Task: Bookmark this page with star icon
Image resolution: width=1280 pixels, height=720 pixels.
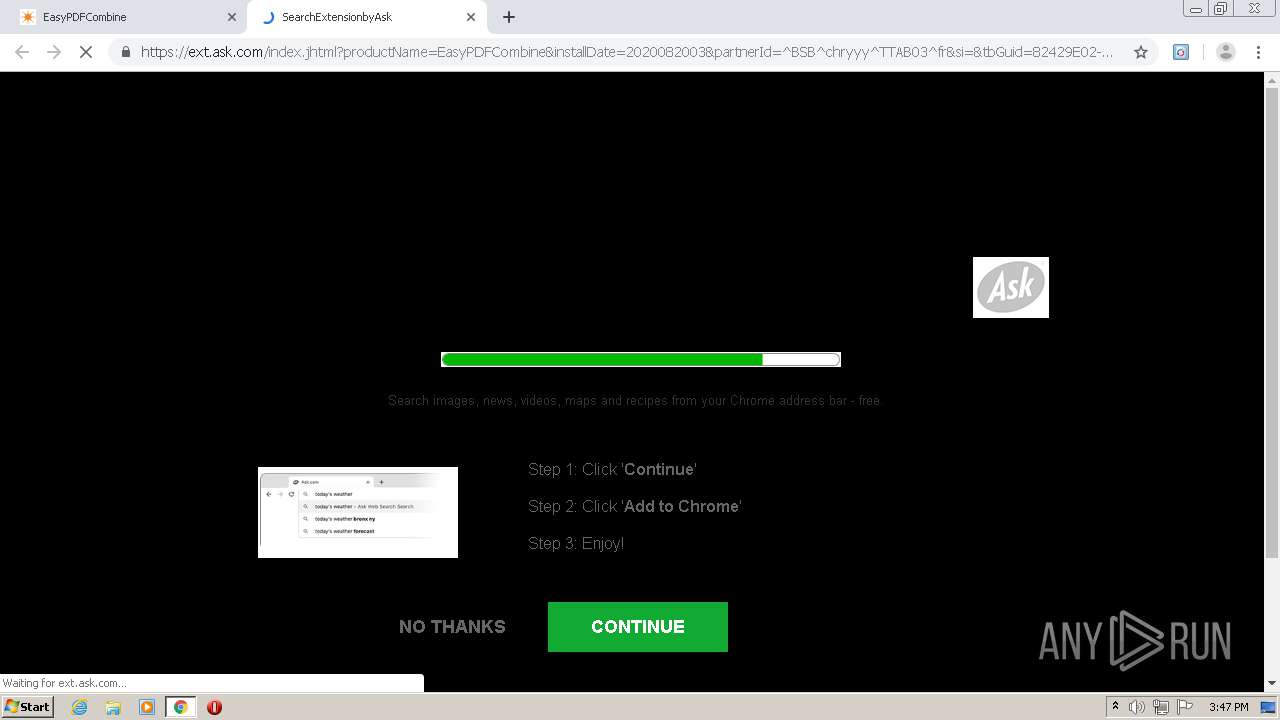Action: (x=1141, y=52)
